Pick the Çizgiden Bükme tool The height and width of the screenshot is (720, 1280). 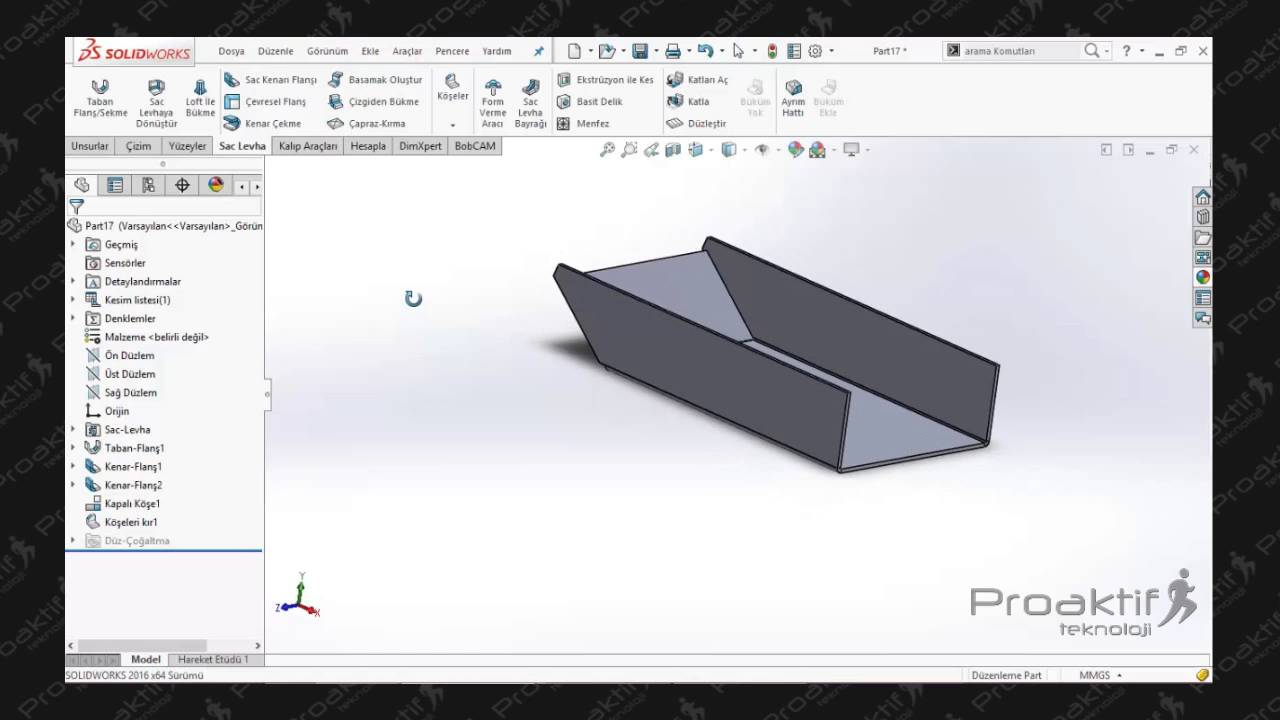pyautogui.click(x=373, y=102)
